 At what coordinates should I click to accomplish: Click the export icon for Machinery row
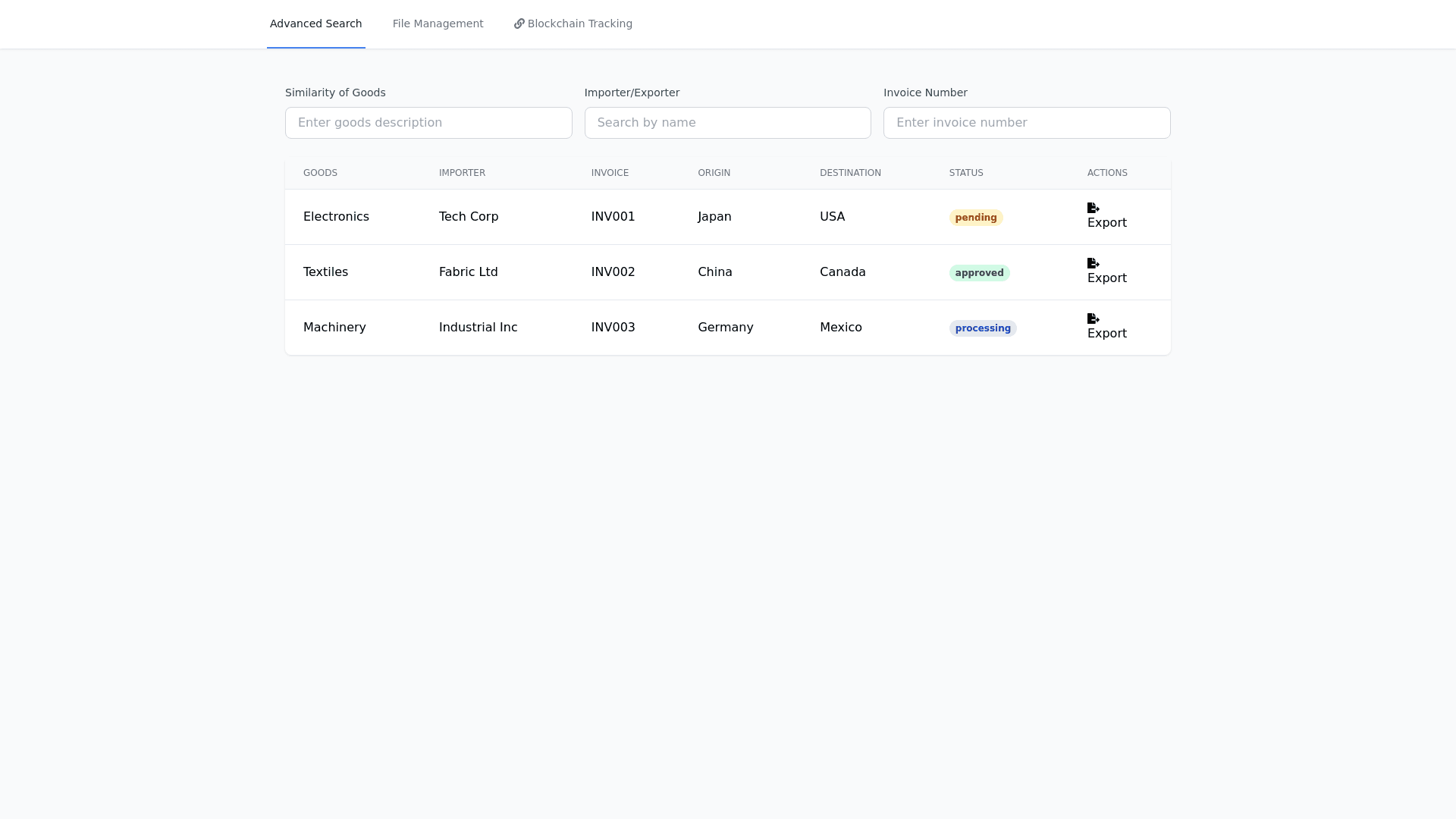point(1093,318)
